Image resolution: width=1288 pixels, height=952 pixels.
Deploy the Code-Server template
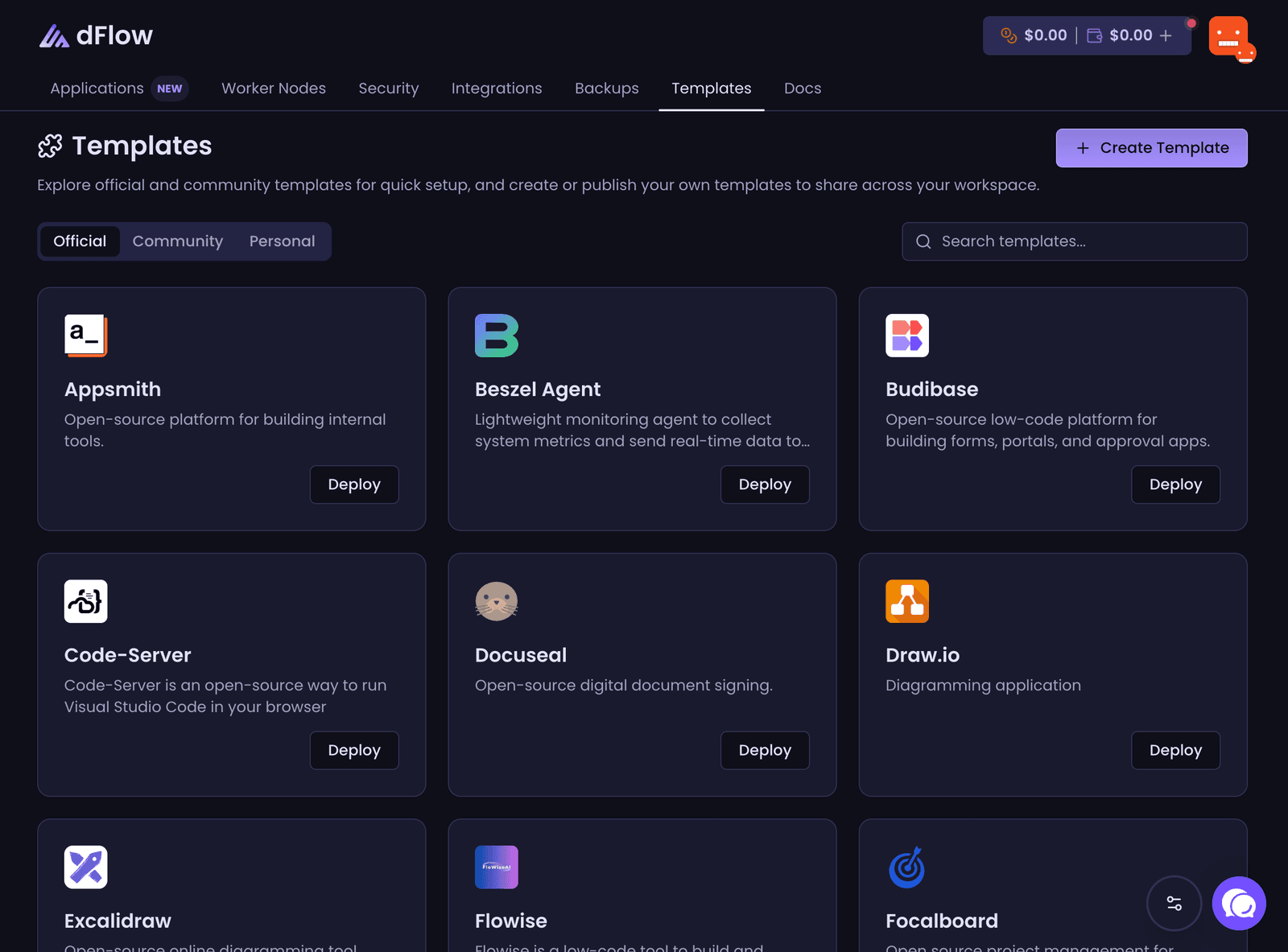pos(354,750)
